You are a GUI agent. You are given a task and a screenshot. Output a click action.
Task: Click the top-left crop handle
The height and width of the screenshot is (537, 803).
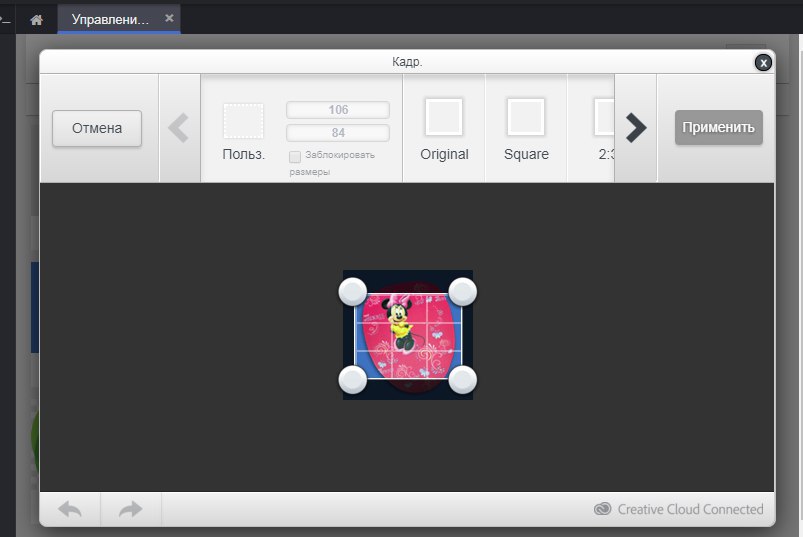[353, 292]
